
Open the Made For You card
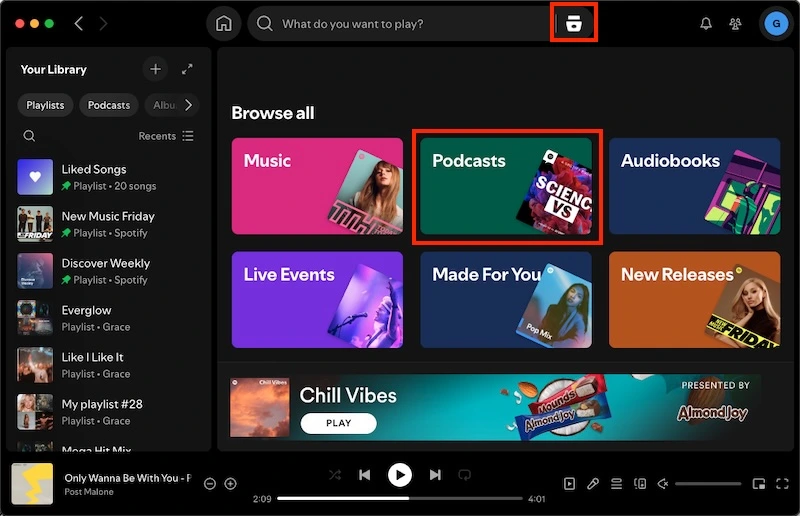coord(506,300)
